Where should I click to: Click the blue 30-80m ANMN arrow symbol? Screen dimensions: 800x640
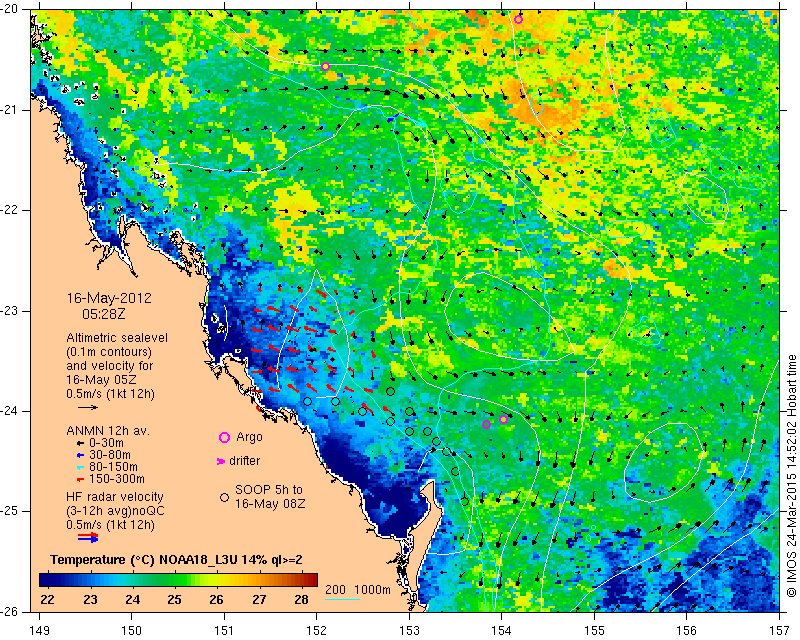click(x=80, y=455)
